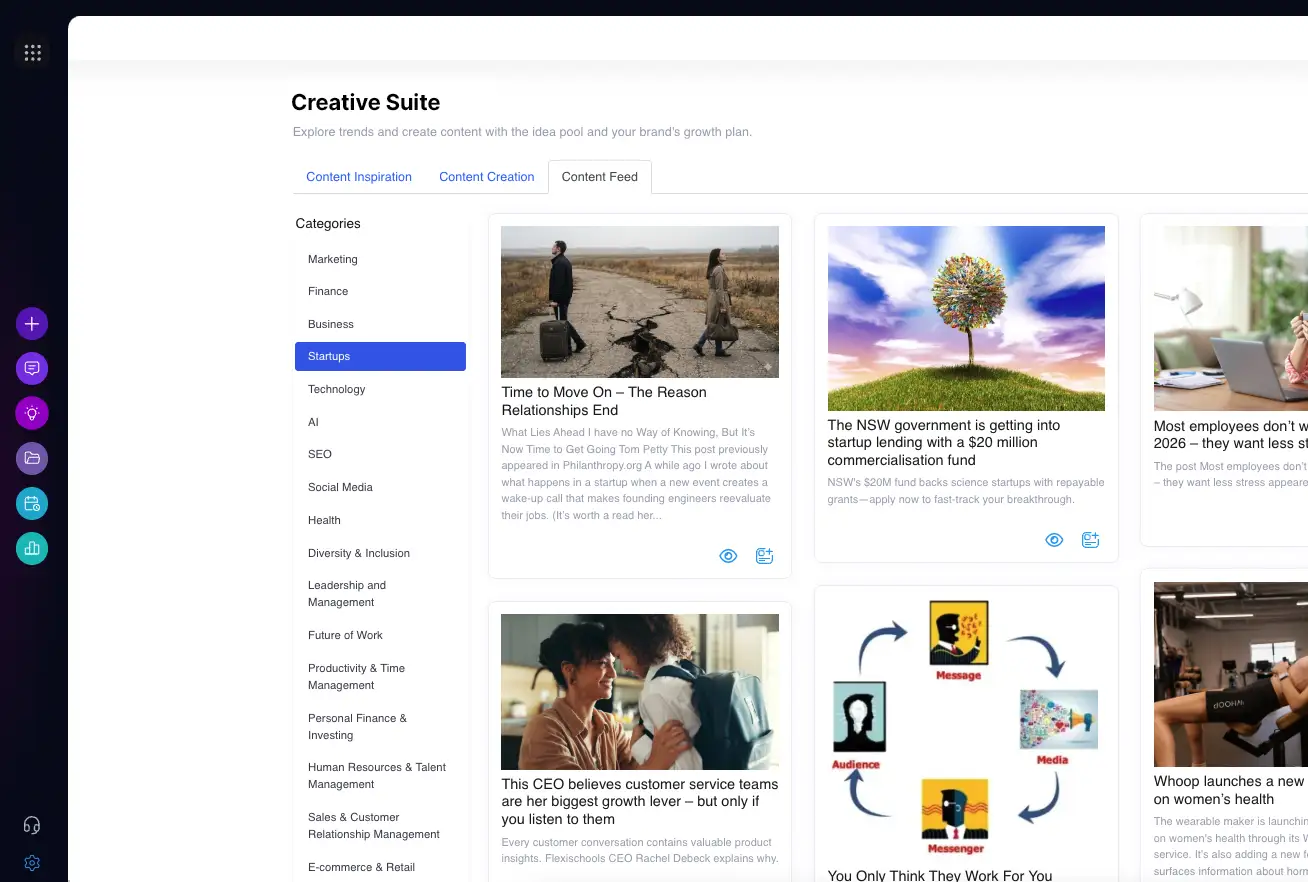Preview the Time to Move On article
Viewport: 1308px width, 882px height.
(728, 556)
